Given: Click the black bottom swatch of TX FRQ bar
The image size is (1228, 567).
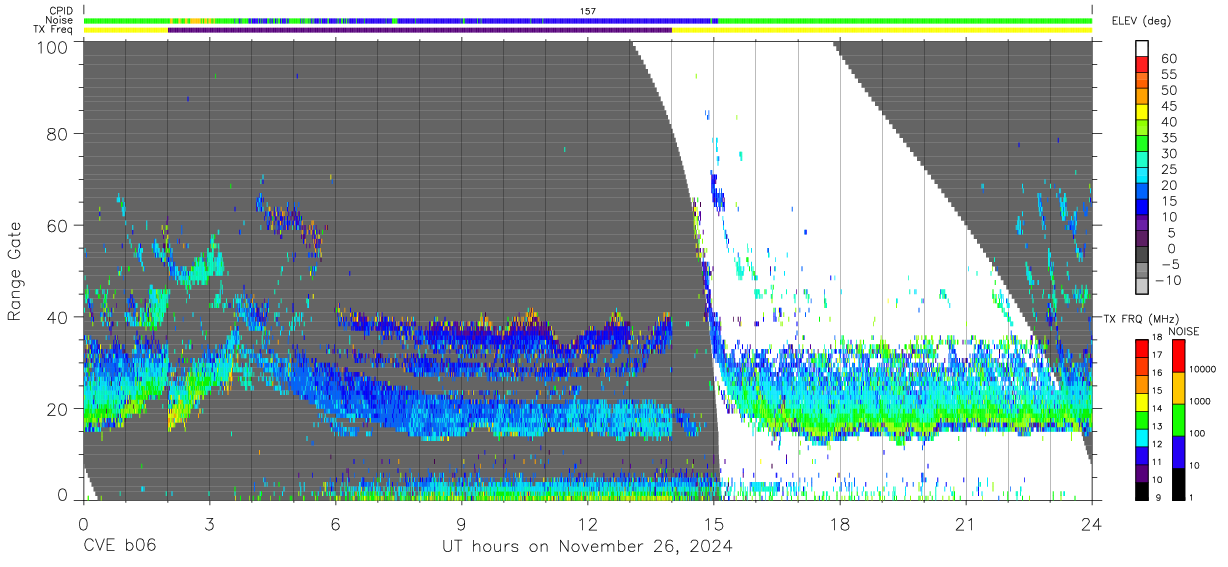Looking at the screenshot, I should tap(1143, 490).
